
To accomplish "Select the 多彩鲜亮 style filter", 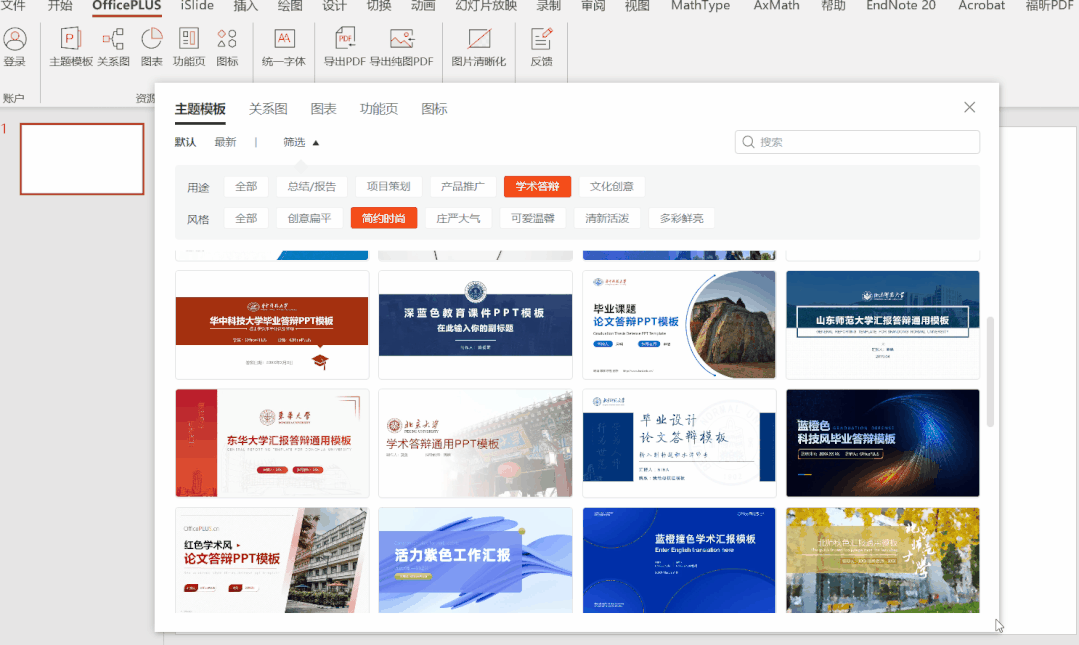I will (681, 218).
